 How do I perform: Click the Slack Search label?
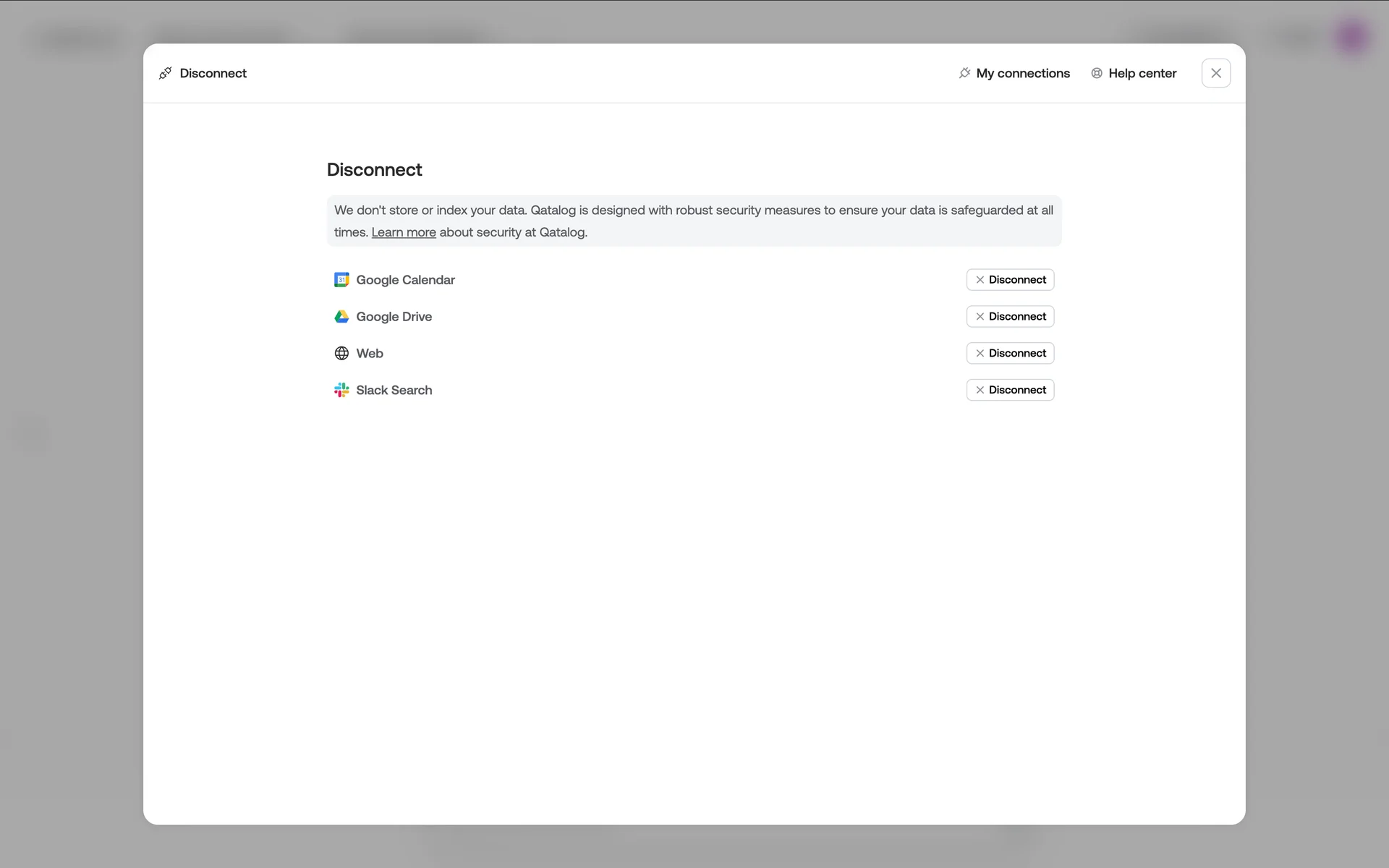tap(394, 391)
